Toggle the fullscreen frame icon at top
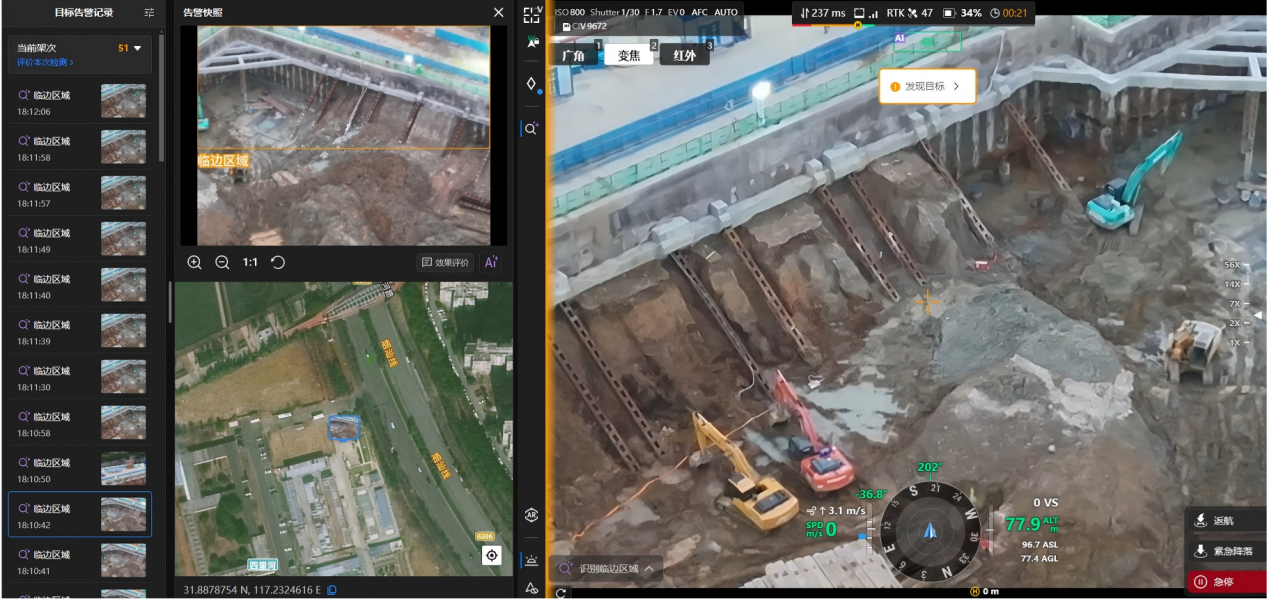Viewport: 1267px width, 599px height. click(x=531, y=14)
